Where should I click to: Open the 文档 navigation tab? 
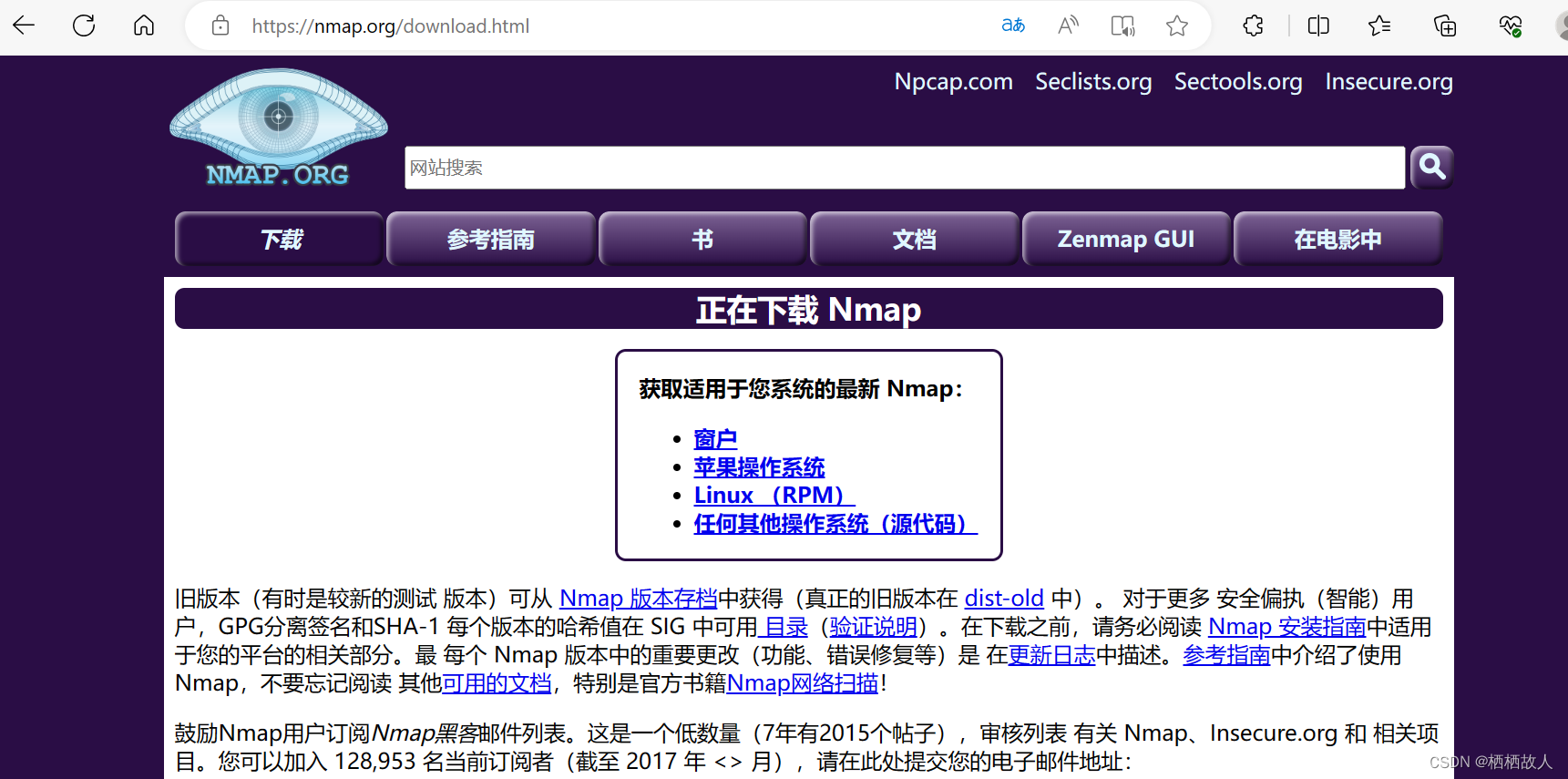point(915,239)
